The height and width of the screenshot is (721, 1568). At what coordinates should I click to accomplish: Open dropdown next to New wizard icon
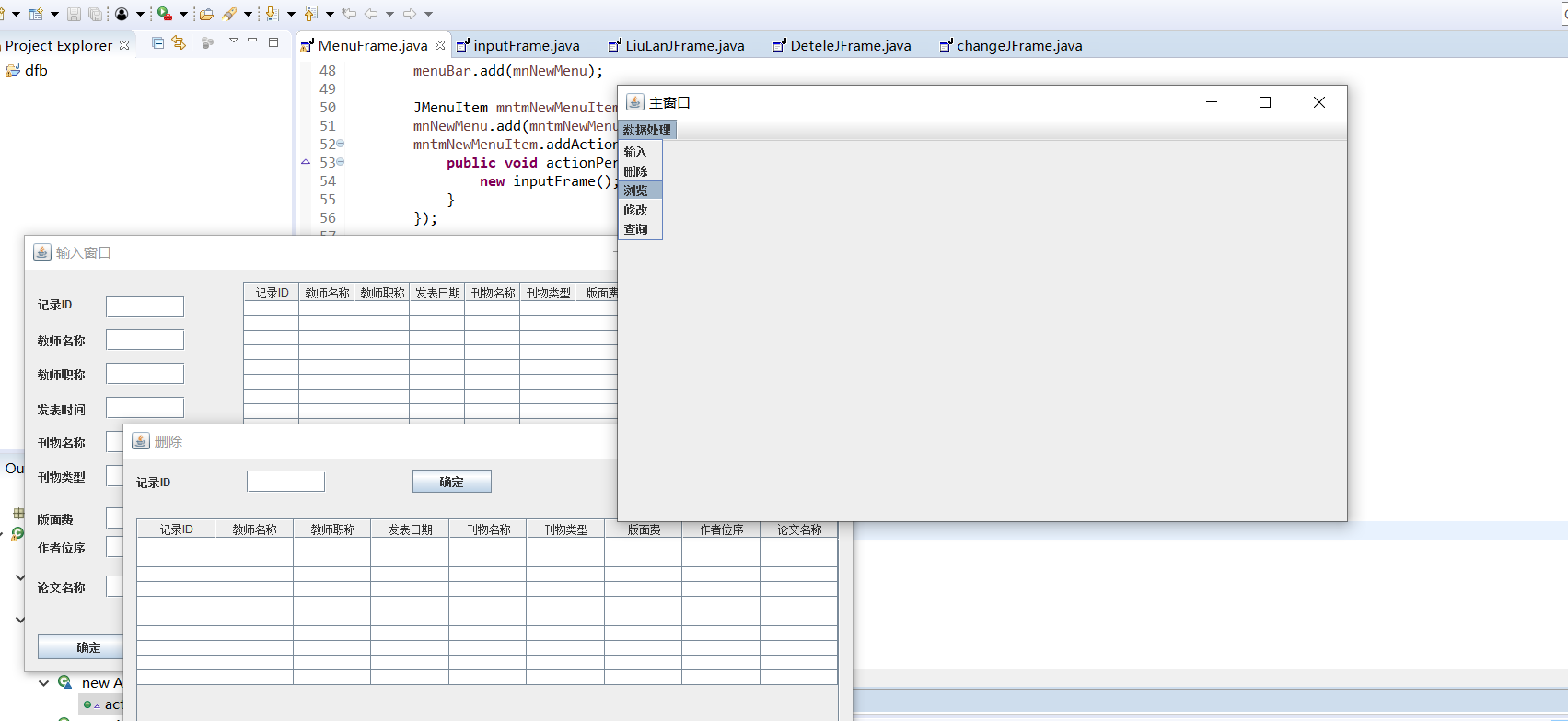pos(54,14)
